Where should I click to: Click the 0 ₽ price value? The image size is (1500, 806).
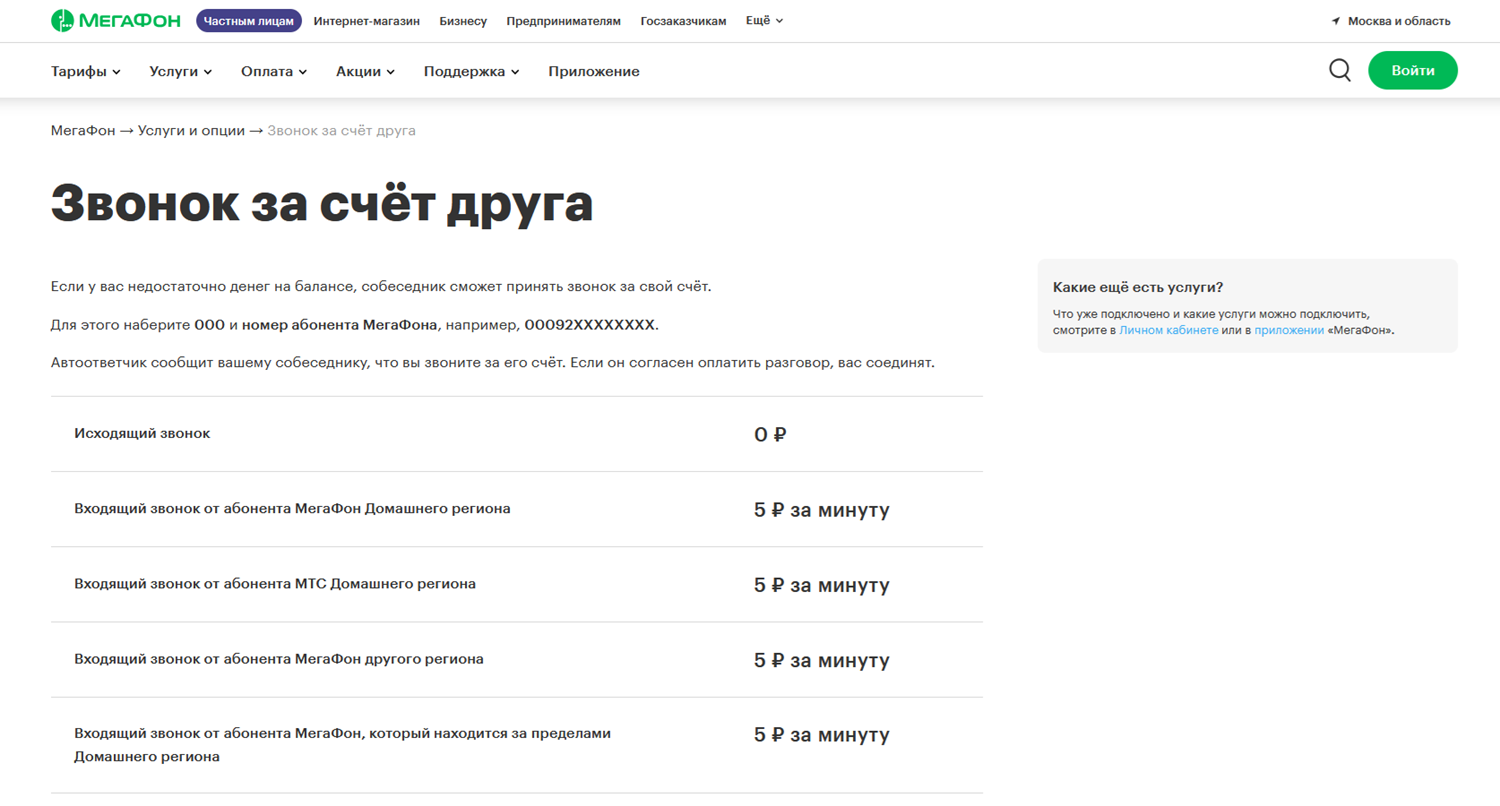(x=770, y=435)
